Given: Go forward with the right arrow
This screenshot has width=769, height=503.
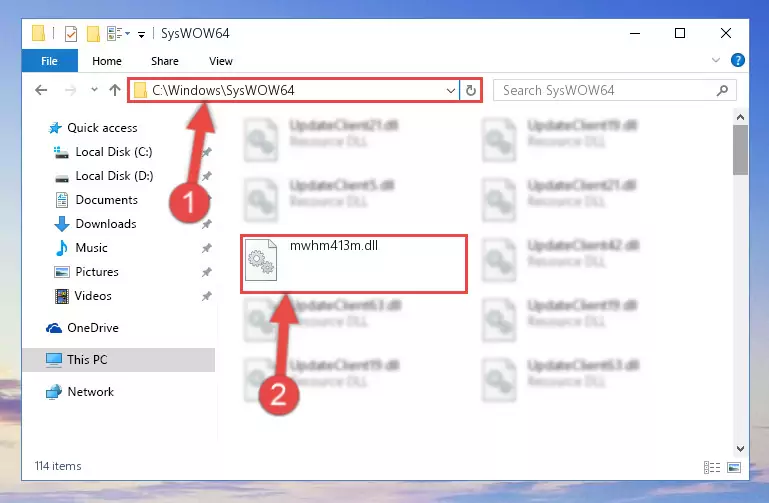Looking at the screenshot, I should coord(71,90).
